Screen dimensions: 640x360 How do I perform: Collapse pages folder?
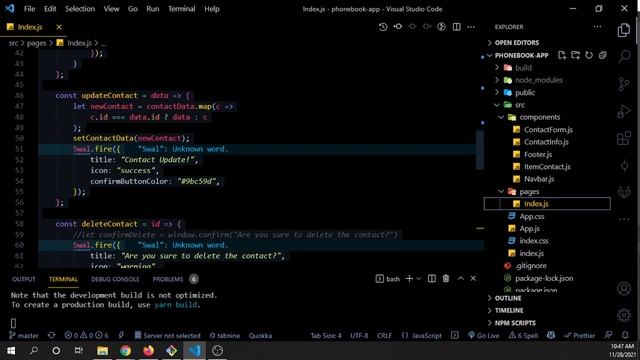coord(529,191)
